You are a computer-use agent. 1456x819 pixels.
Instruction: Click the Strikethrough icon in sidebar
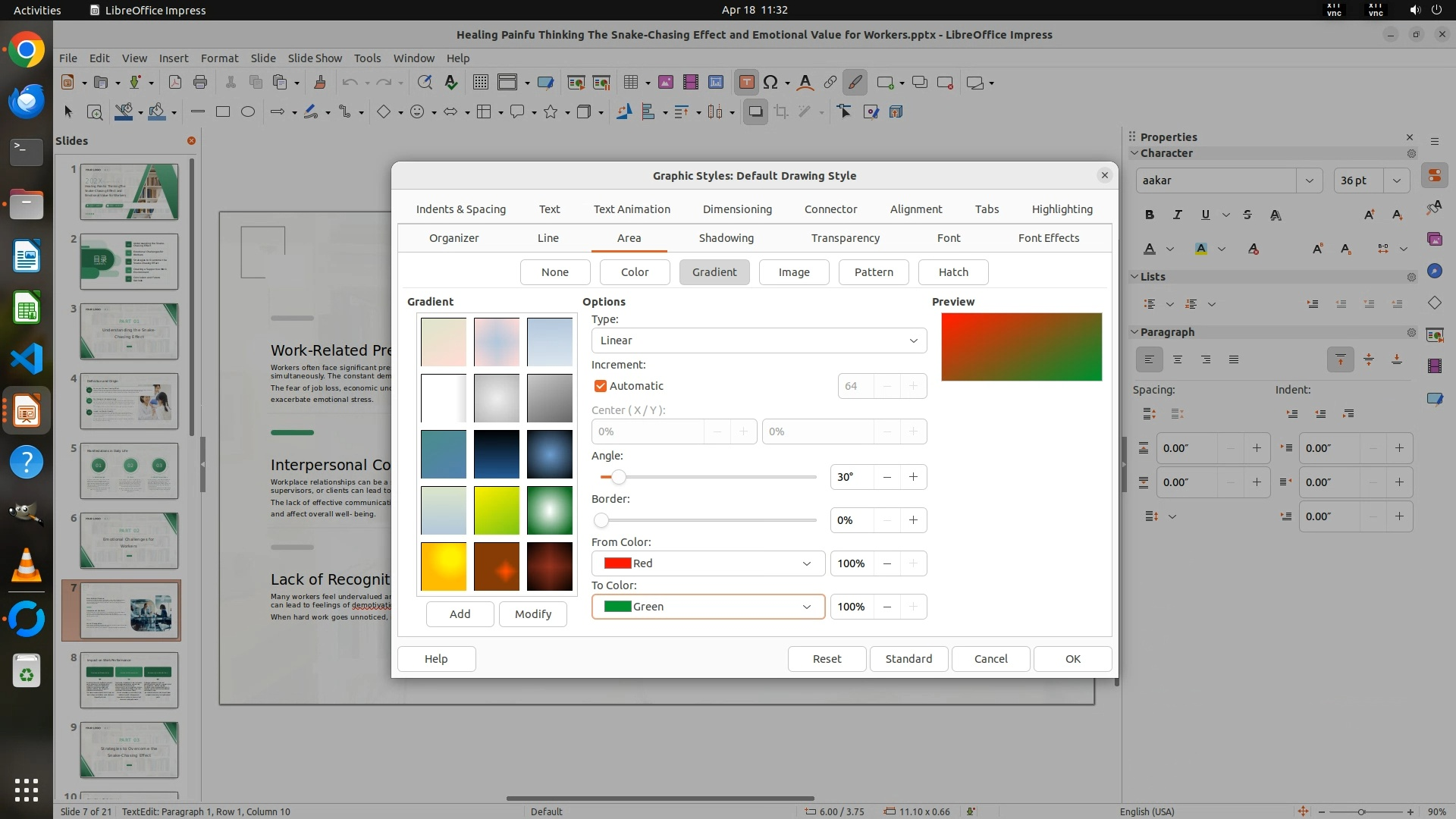pyautogui.click(x=1247, y=215)
